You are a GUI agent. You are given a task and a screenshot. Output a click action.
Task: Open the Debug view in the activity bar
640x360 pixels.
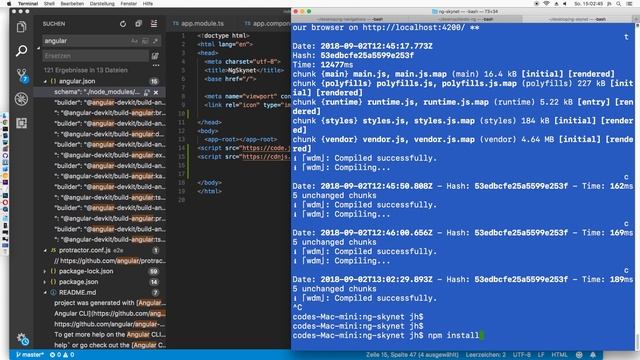21,99
